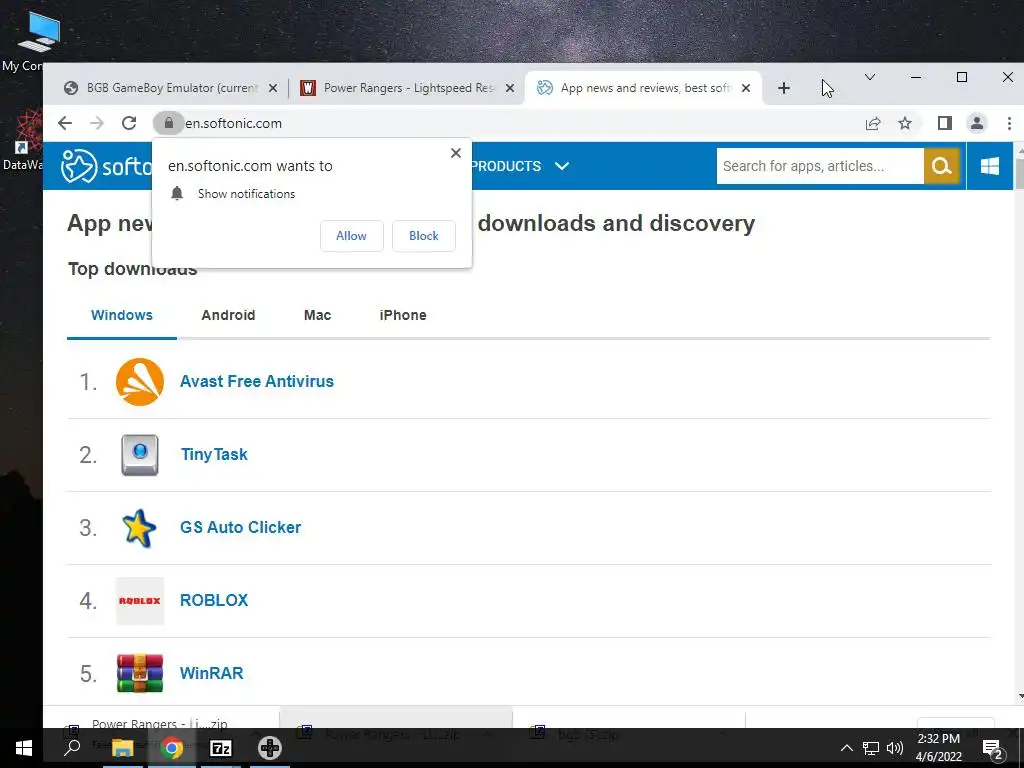1024x768 pixels.
Task: Select the iPhone downloads tab
Action: pyautogui.click(x=403, y=315)
